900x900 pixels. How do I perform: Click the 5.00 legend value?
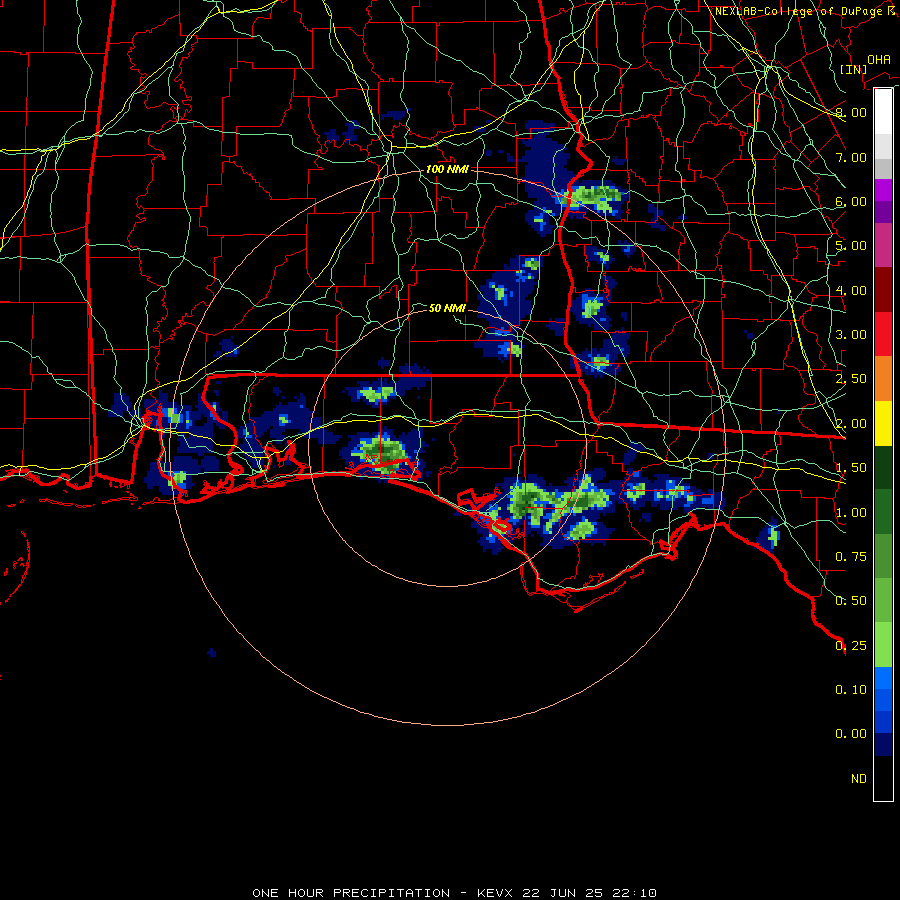coord(851,246)
